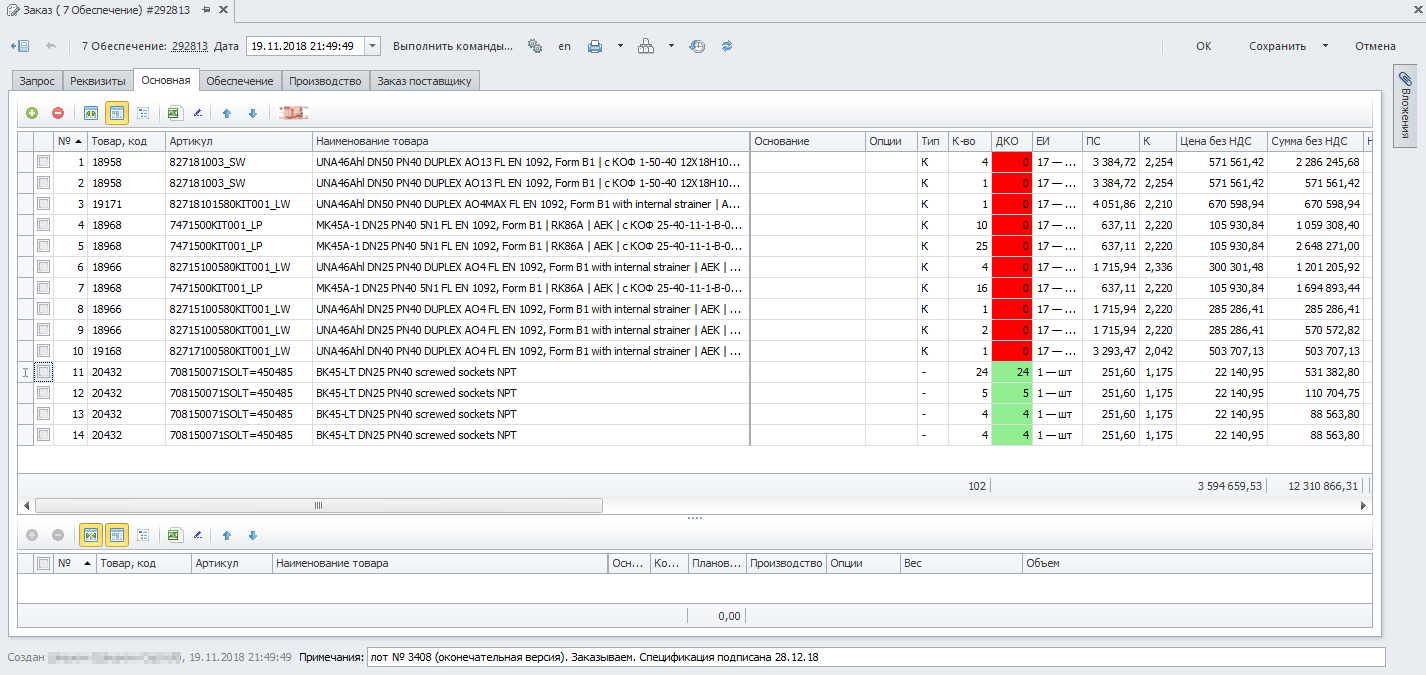Click the blue refresh arrows icon
This screenshot has width=1426, height=675.
click(x=727, y=46)
